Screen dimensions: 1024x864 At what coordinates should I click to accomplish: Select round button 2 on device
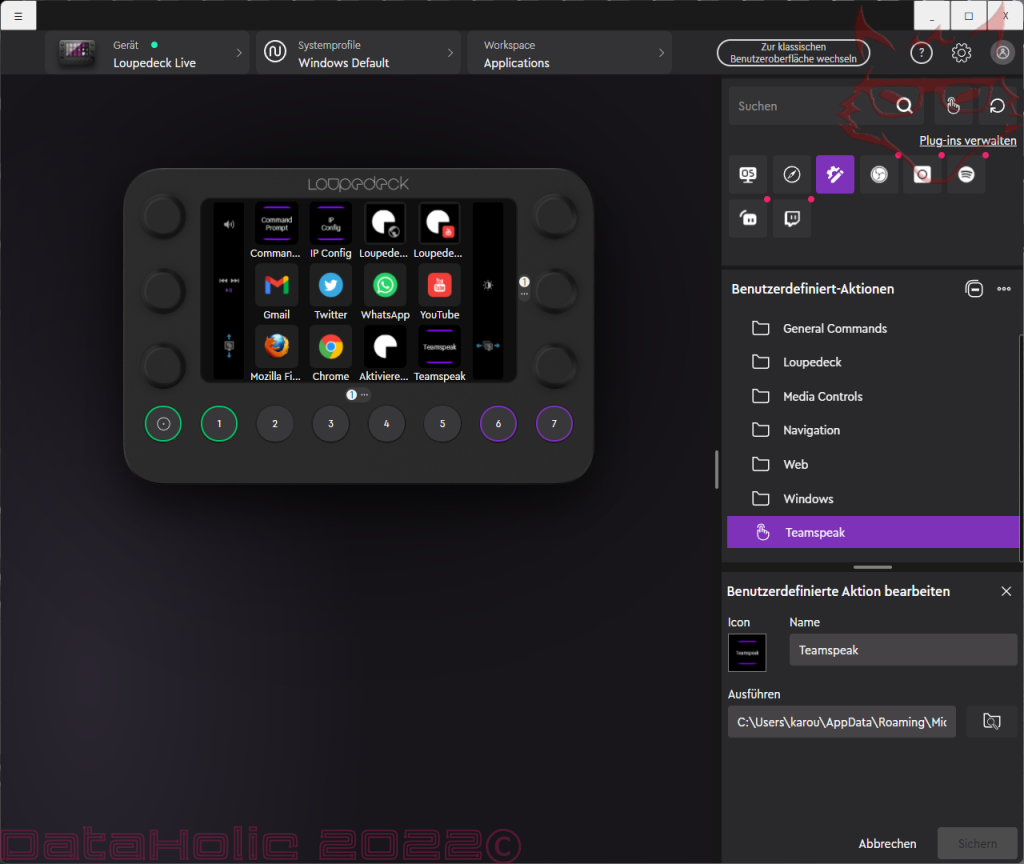275,424
